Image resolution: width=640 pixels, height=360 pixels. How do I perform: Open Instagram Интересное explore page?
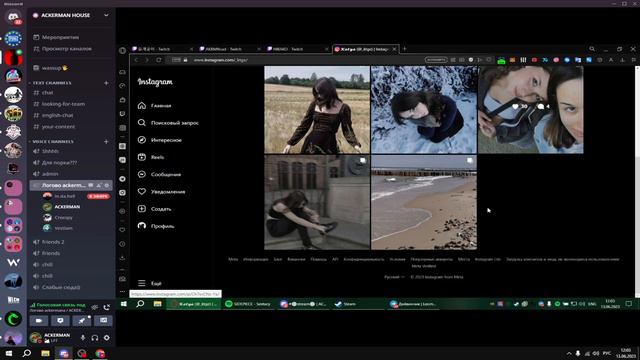(160, 140)
